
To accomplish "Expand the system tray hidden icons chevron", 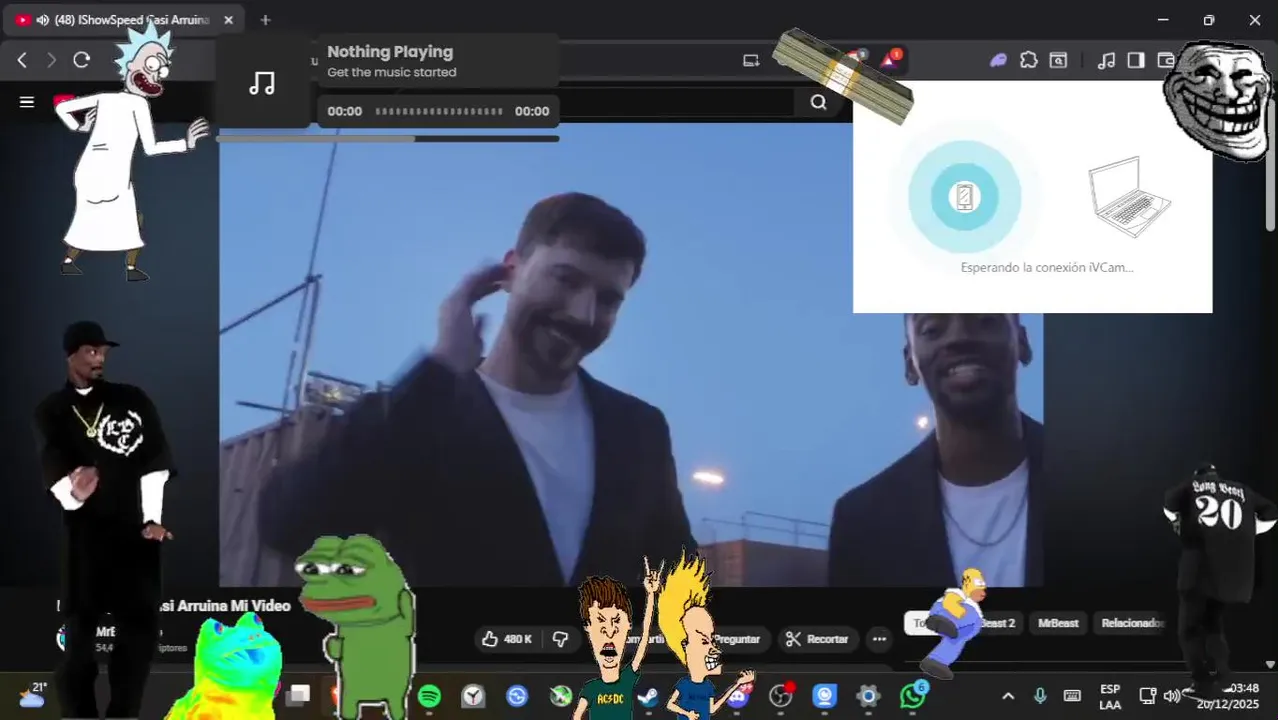I will tap(1008, 696).
